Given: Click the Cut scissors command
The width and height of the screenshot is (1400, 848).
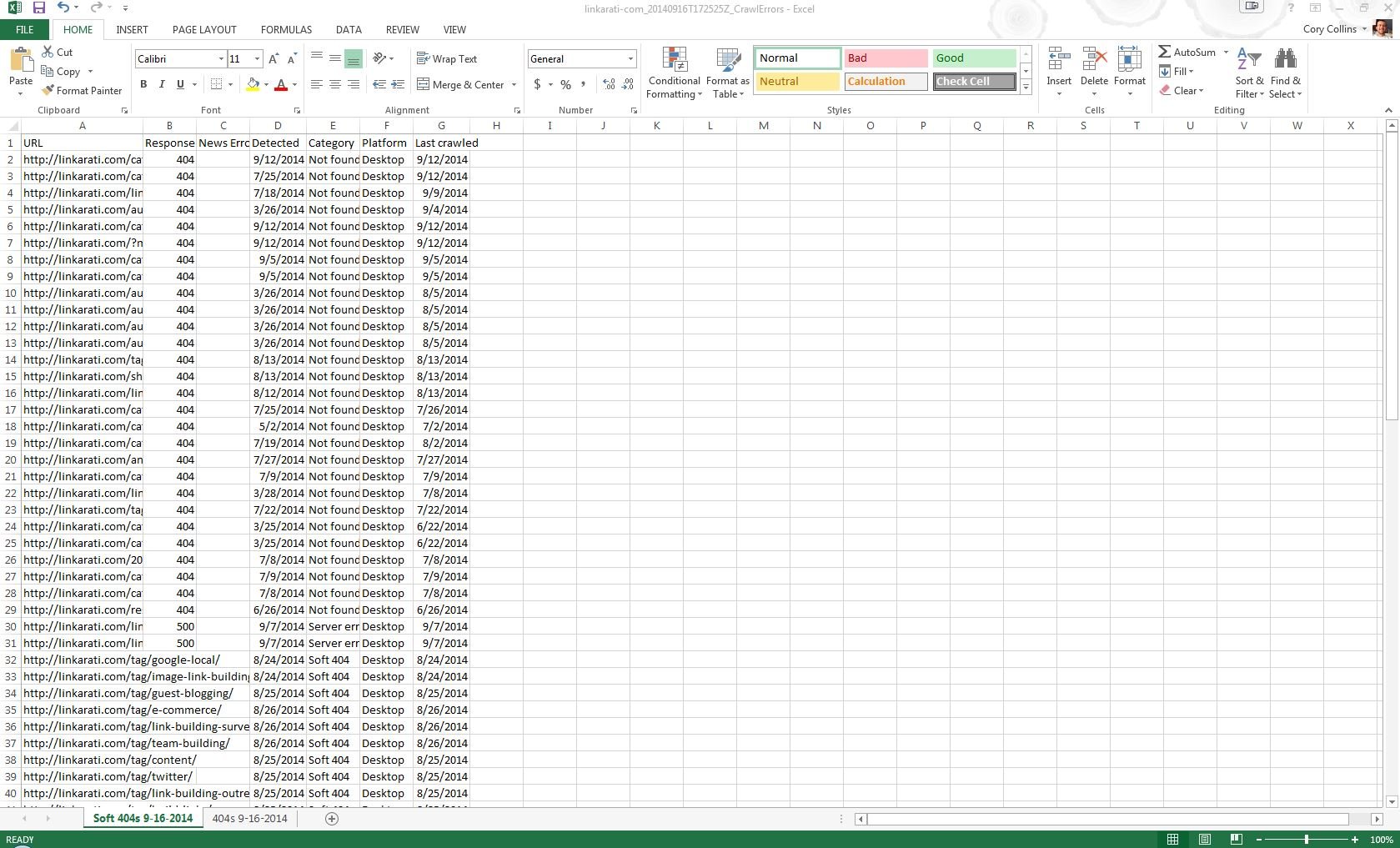Looking at the screenshot, I should (48, 52).
